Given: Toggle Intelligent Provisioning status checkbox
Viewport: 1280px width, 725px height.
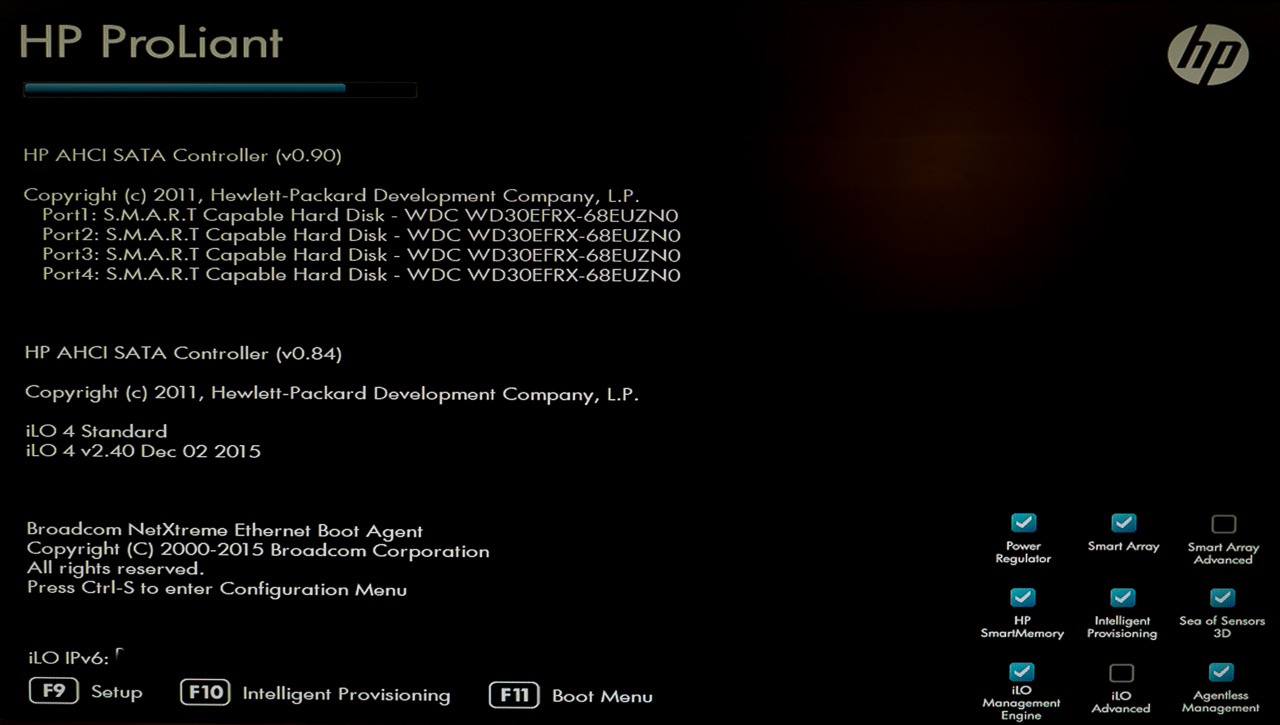Looking at the screenshot, I should tap(1122, 597).
